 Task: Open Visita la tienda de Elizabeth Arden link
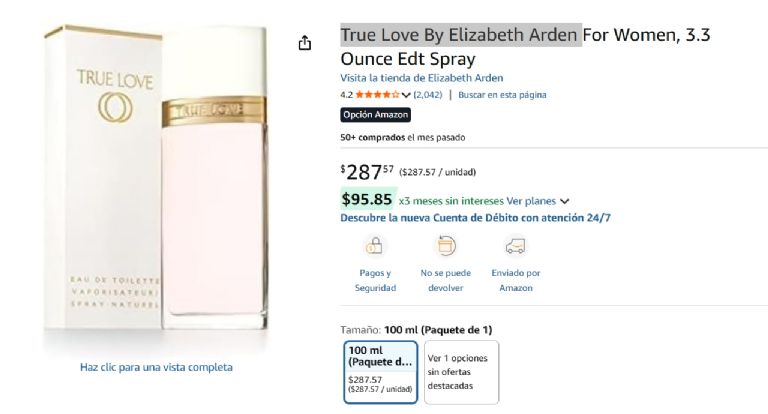[421, 78]
